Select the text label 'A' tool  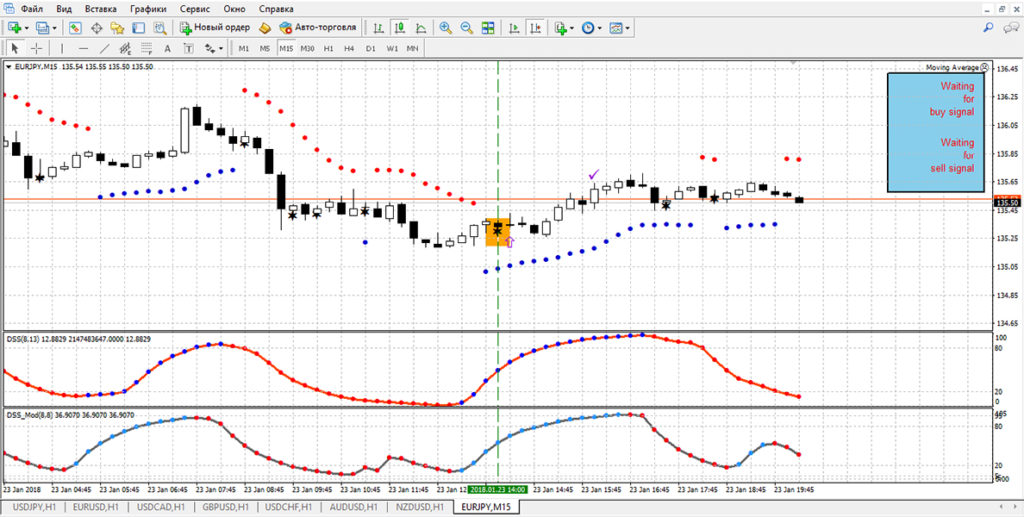point(167,48)
